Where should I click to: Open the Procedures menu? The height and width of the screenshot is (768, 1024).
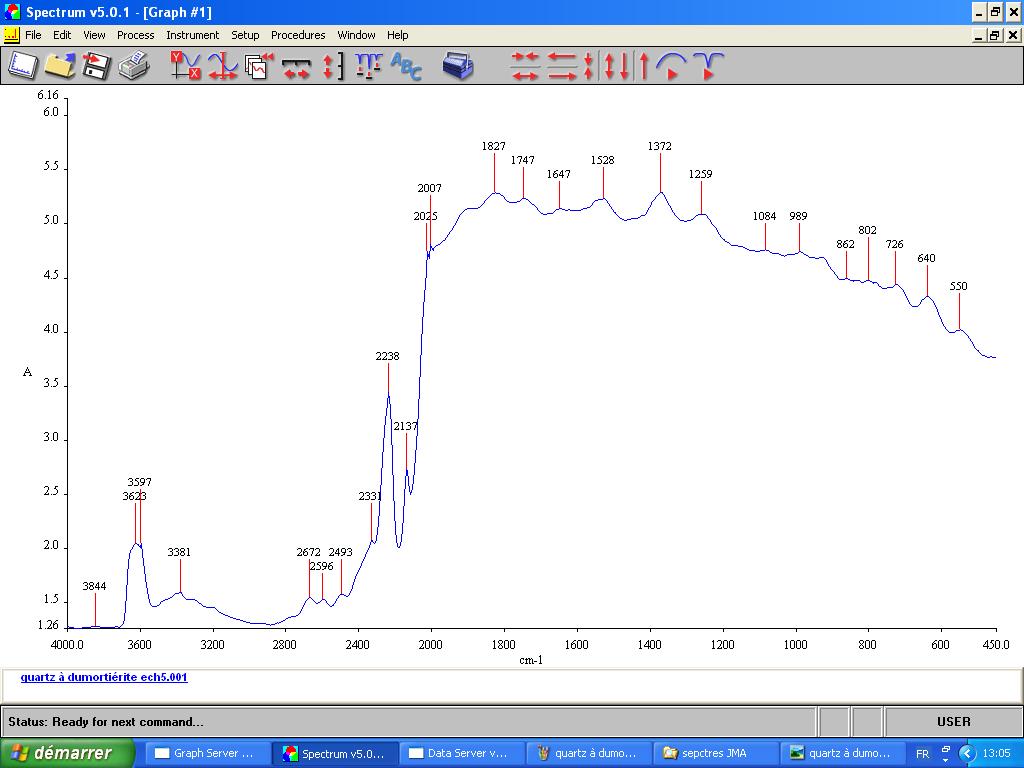[x=298, y=35]
